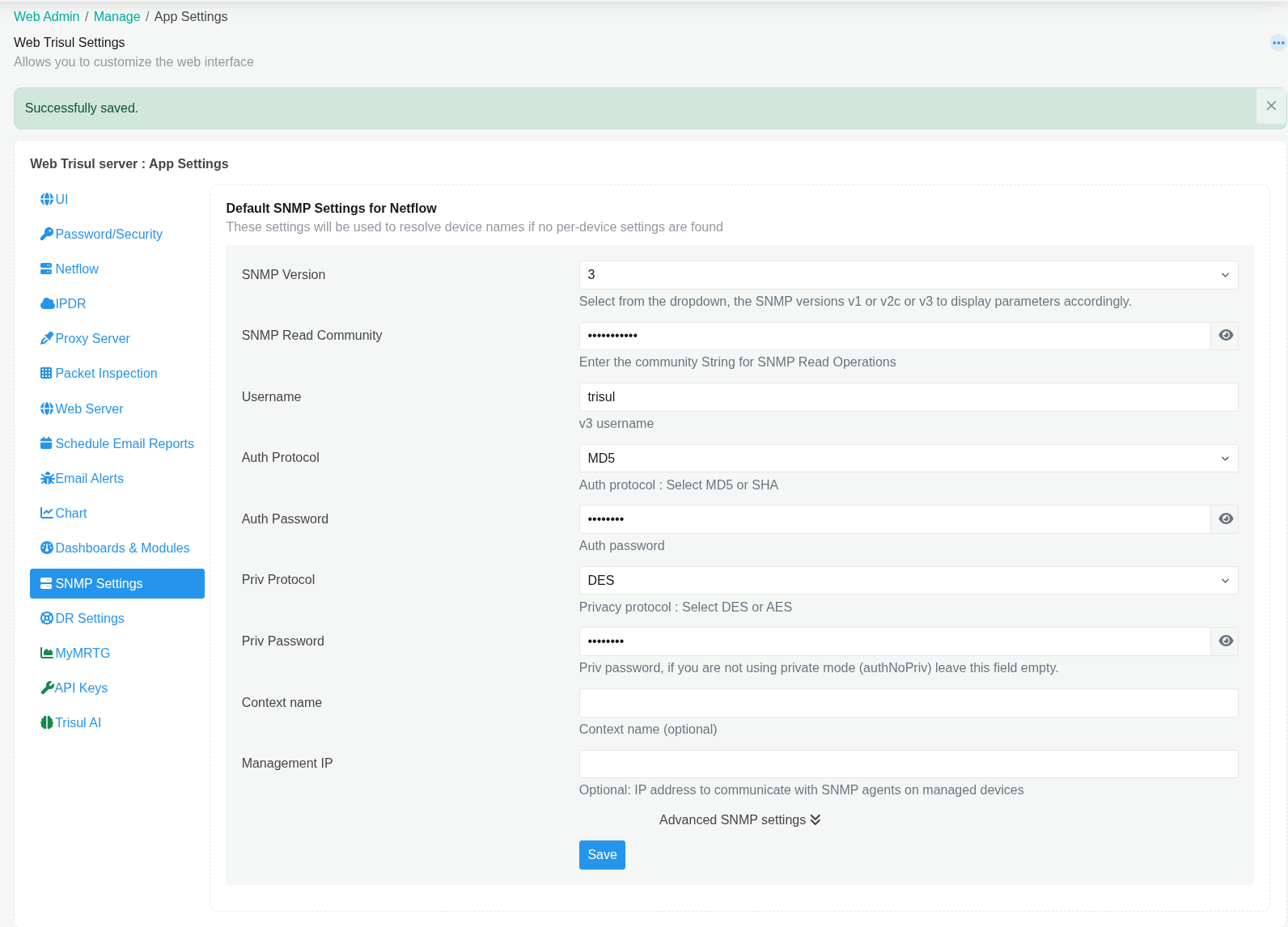Open the Manage breadcrumb link
The image size is (1288, 927).
point(117,16)
